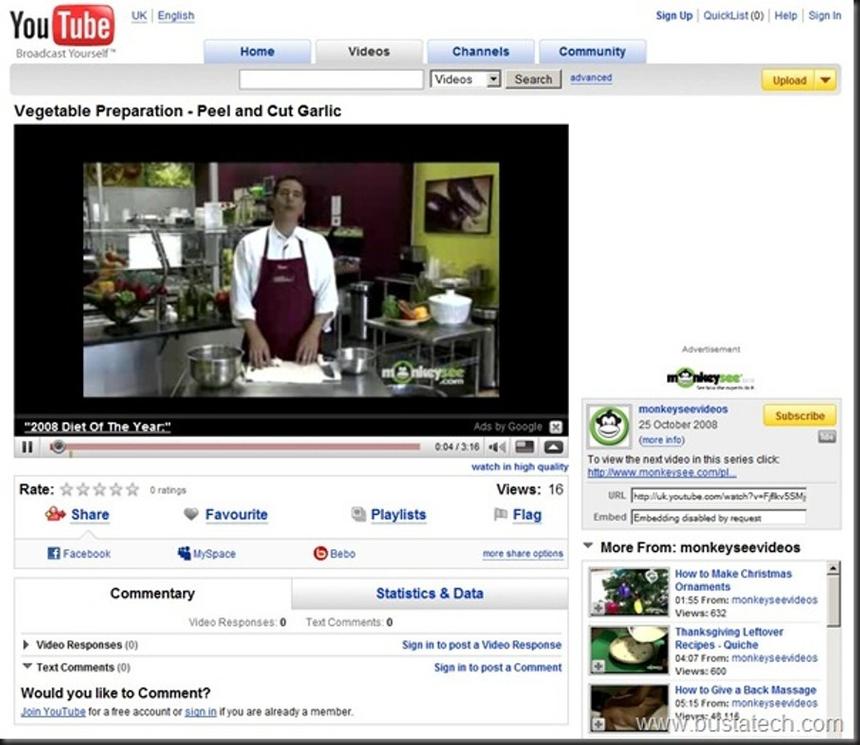
Task: Open the QuickList (0) link
Action: [x=733, y=15]
